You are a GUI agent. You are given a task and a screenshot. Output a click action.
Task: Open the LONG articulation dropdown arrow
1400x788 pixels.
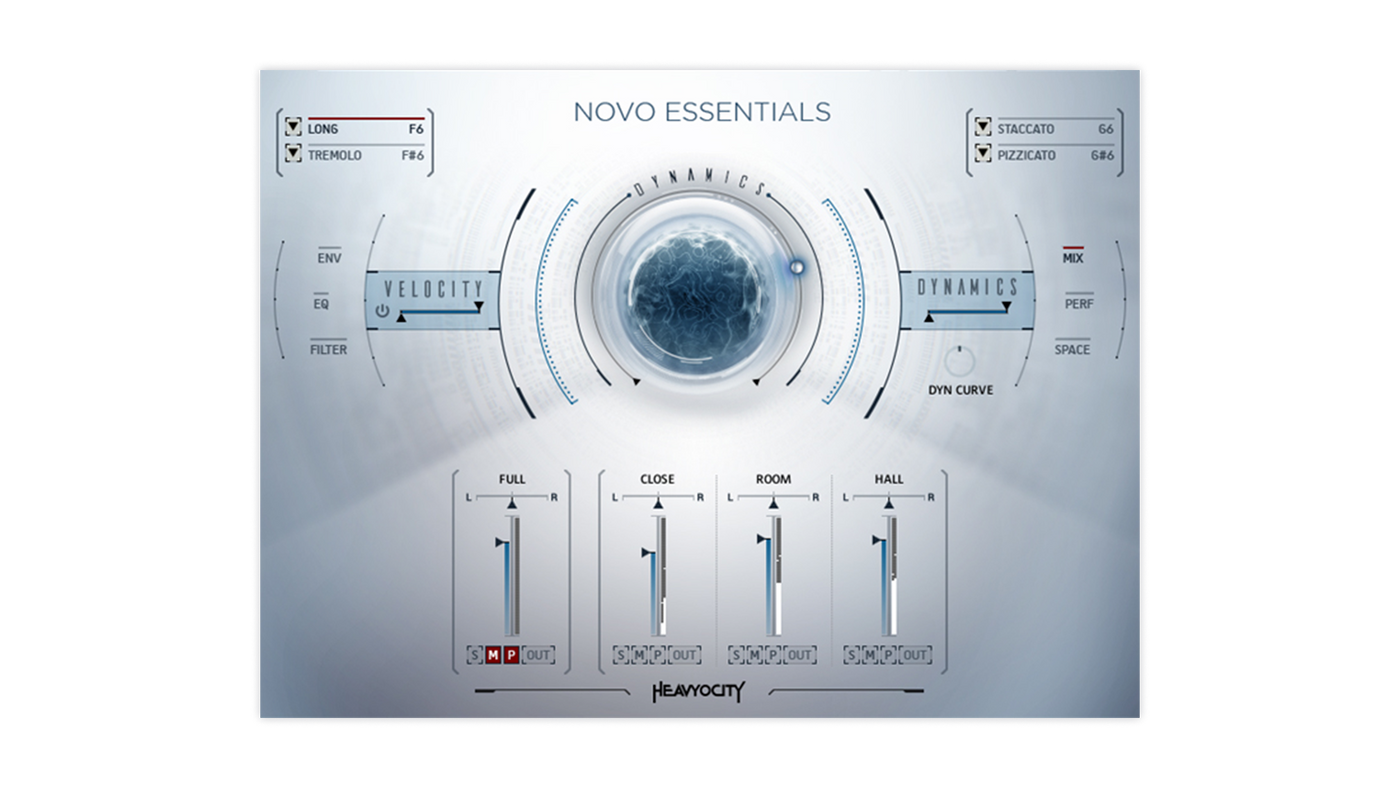point(293,127)
